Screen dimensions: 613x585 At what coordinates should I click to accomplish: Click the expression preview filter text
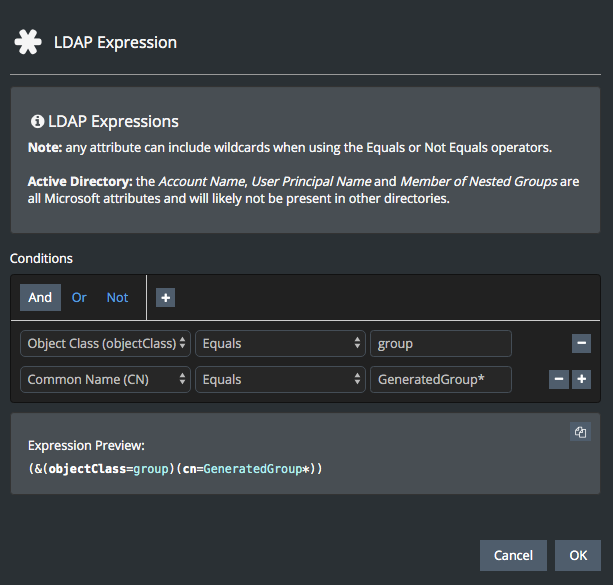click(x=175, y=468)
